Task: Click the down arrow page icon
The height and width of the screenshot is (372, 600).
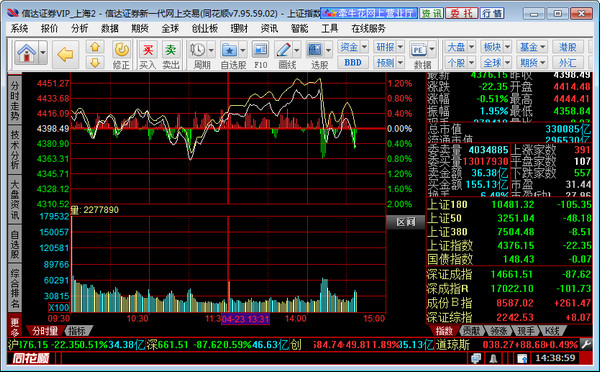Action: click(95, 62)
